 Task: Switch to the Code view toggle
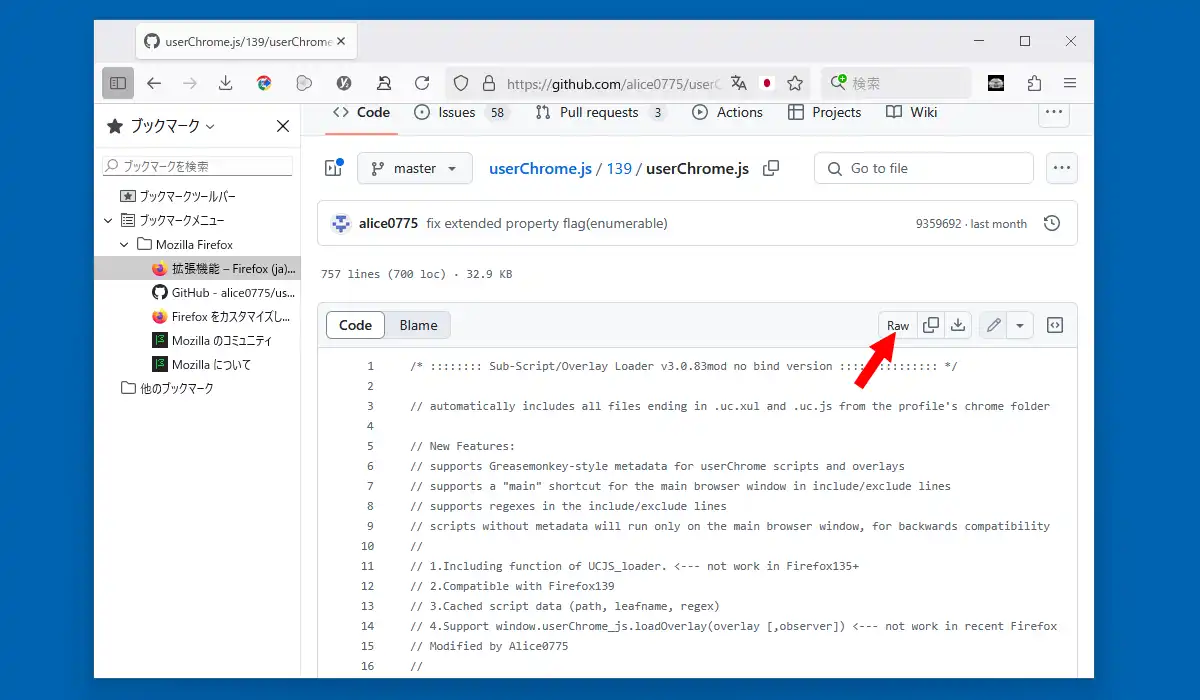355,325
